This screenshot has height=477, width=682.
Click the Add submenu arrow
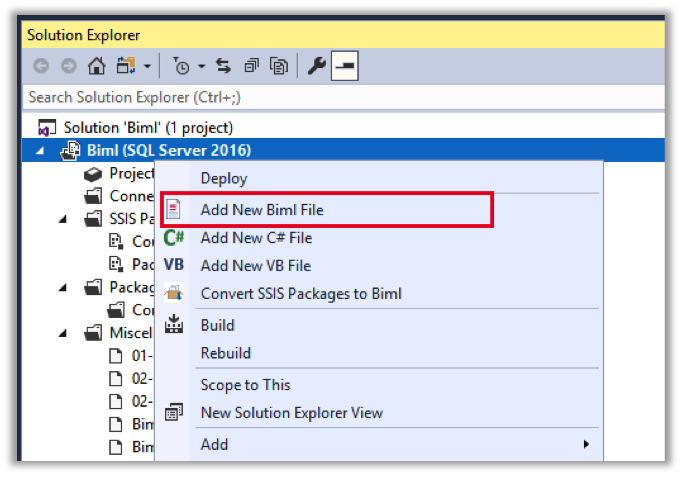coord(586,444)
